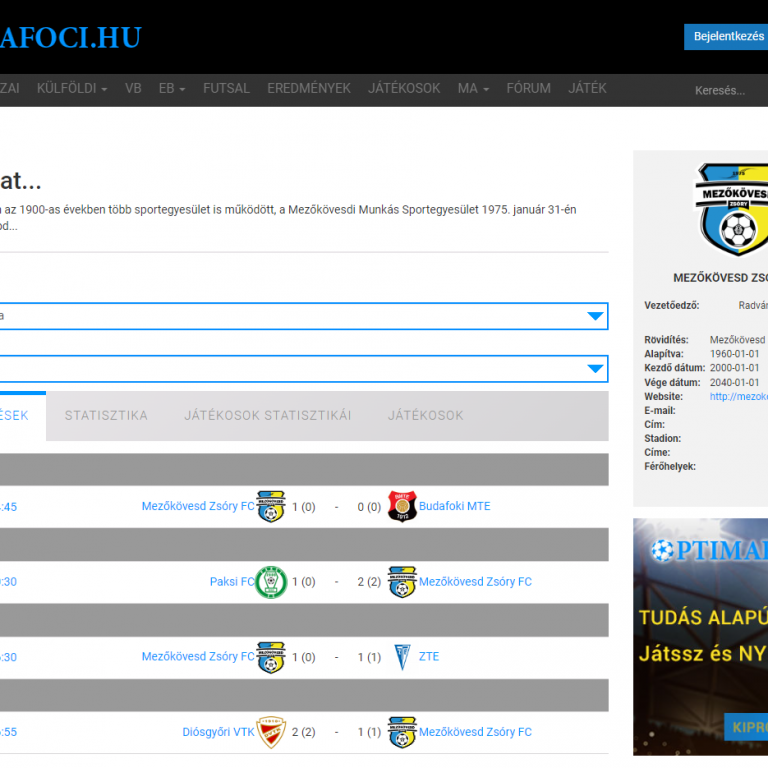Open EREDMÉNYEK in the navigation bar
This screenshot has height=768, width=768.
click(x=309, y=88)
